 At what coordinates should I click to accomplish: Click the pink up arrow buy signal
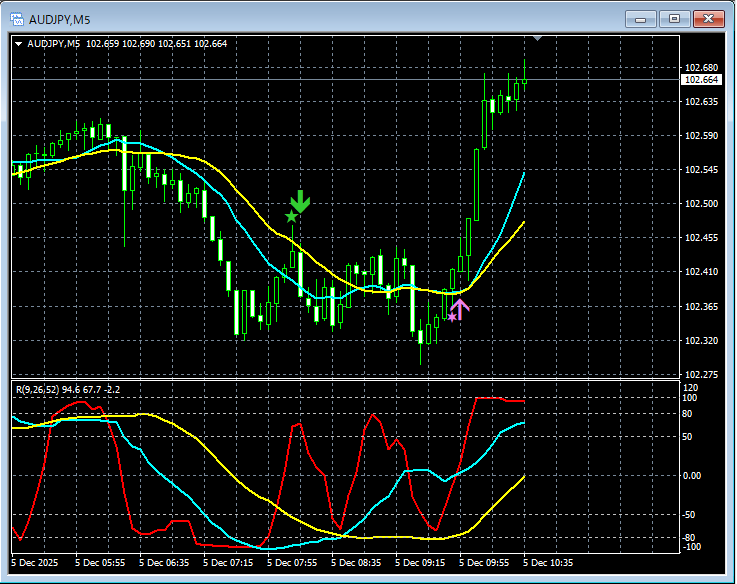pyautogui.click(x=461, y=307)
